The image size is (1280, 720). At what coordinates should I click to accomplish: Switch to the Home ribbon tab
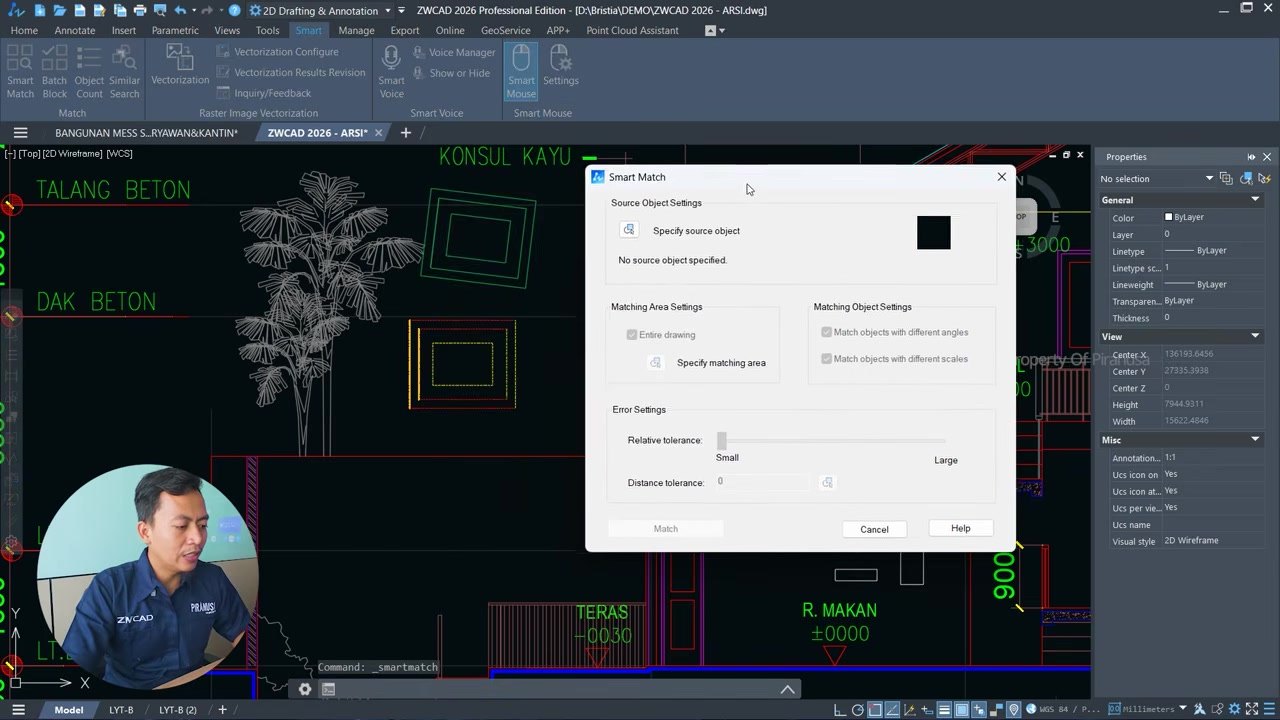24,30
